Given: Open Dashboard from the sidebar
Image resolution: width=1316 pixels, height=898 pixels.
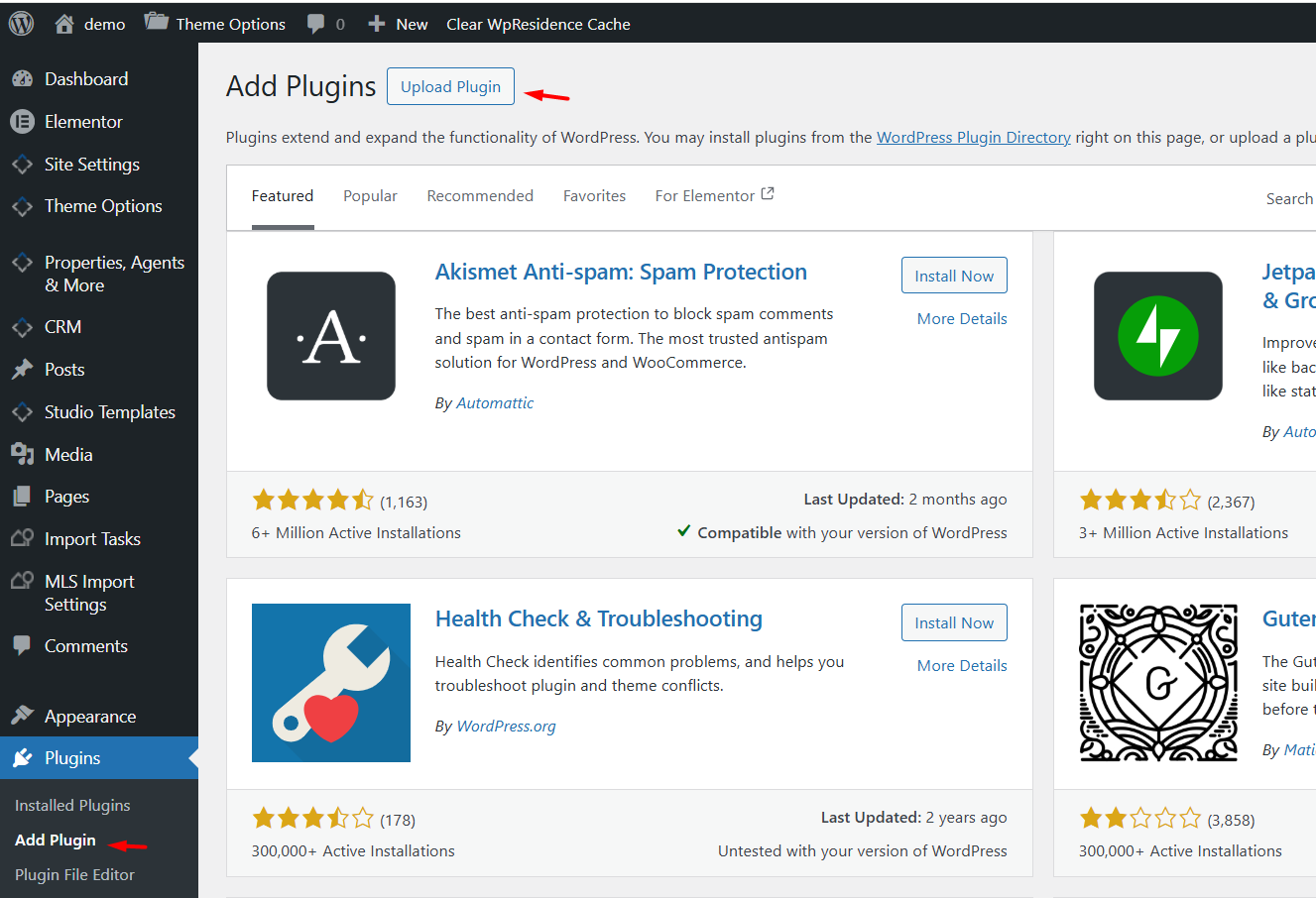Looking at the screenshot, I should point(86,79).
